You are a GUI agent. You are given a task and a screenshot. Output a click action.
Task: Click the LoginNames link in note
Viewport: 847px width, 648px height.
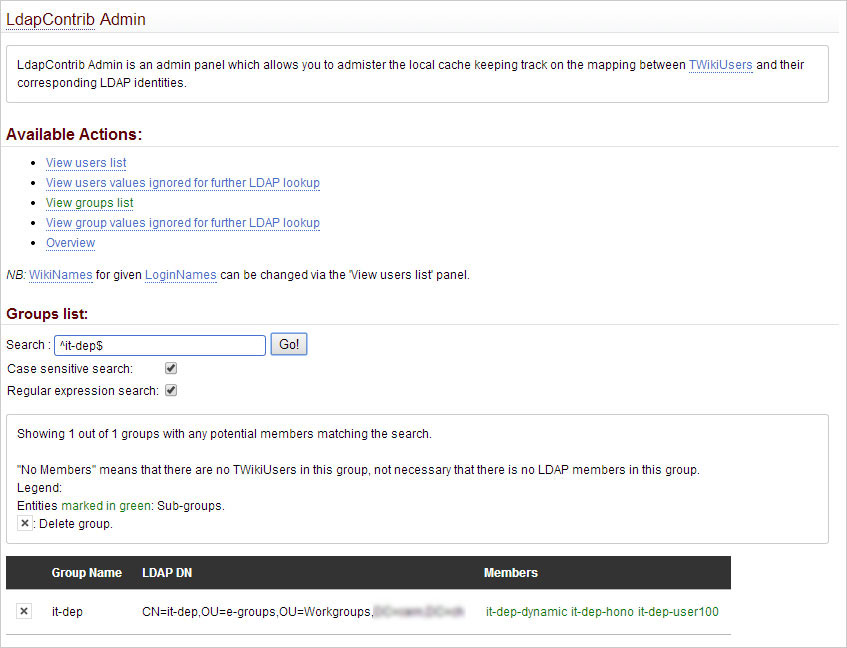tap(180, 274)
